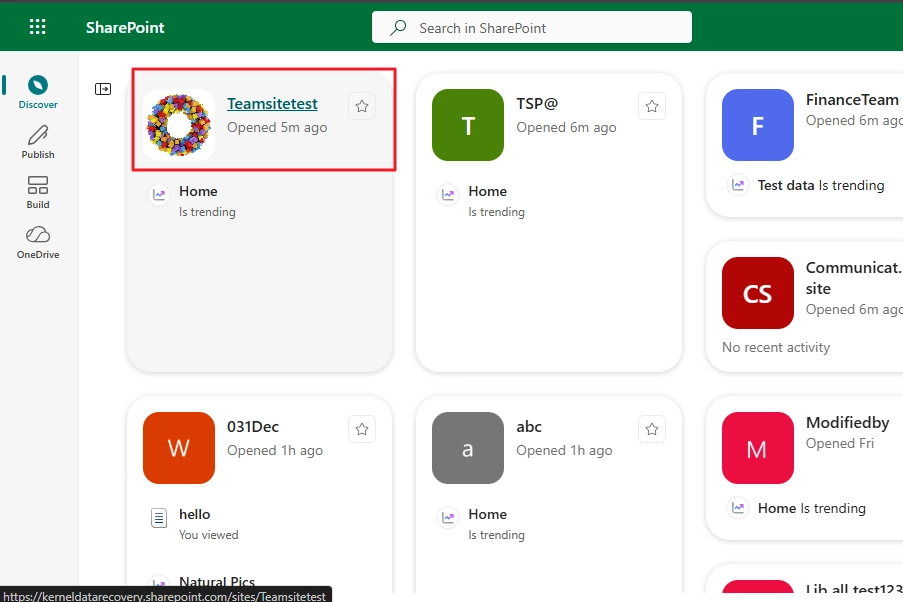Click 'You viewed' text under hello
903x602 pixels.
(x=208, y=535)
